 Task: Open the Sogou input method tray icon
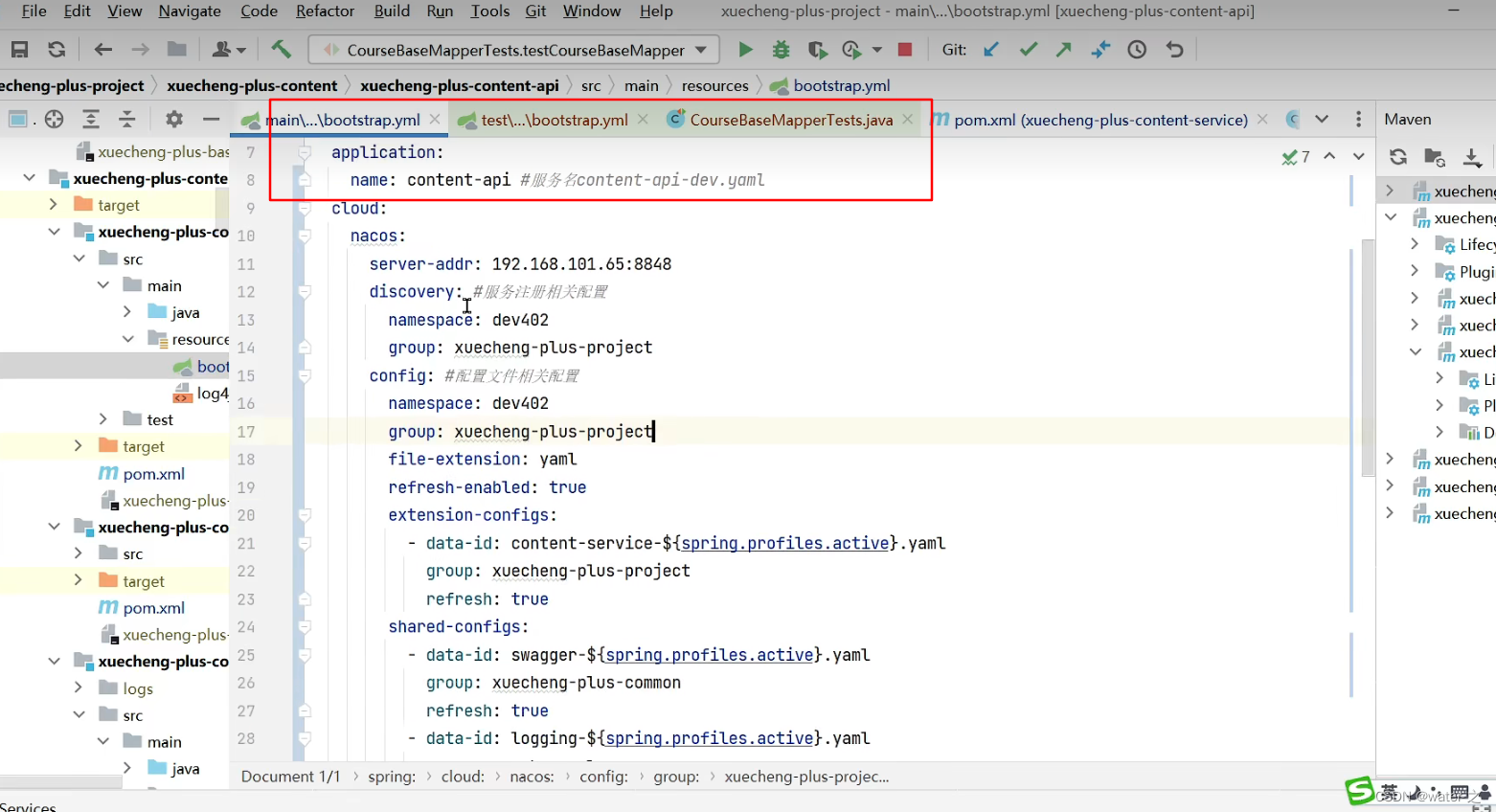pyautogui.click(x=1360, y=791)
